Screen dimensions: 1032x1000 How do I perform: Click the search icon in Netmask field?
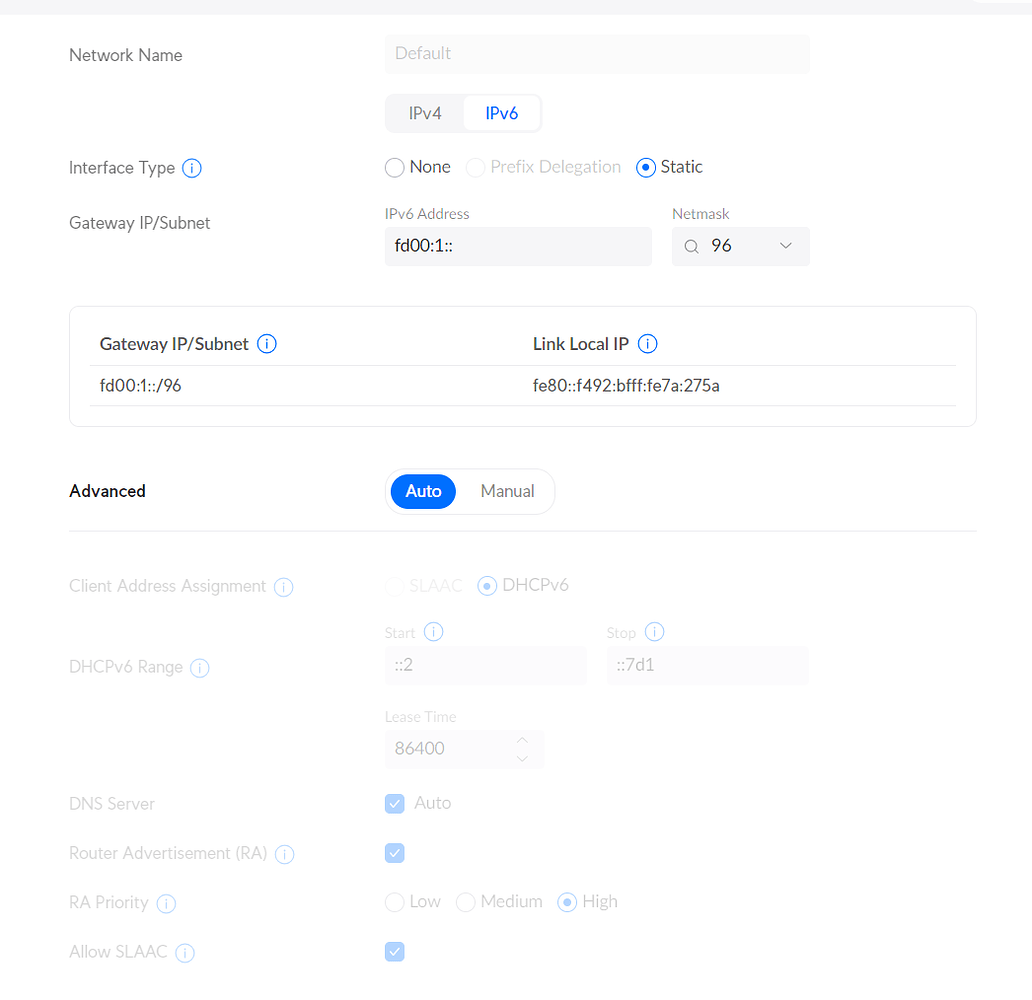tap(691, 246)
